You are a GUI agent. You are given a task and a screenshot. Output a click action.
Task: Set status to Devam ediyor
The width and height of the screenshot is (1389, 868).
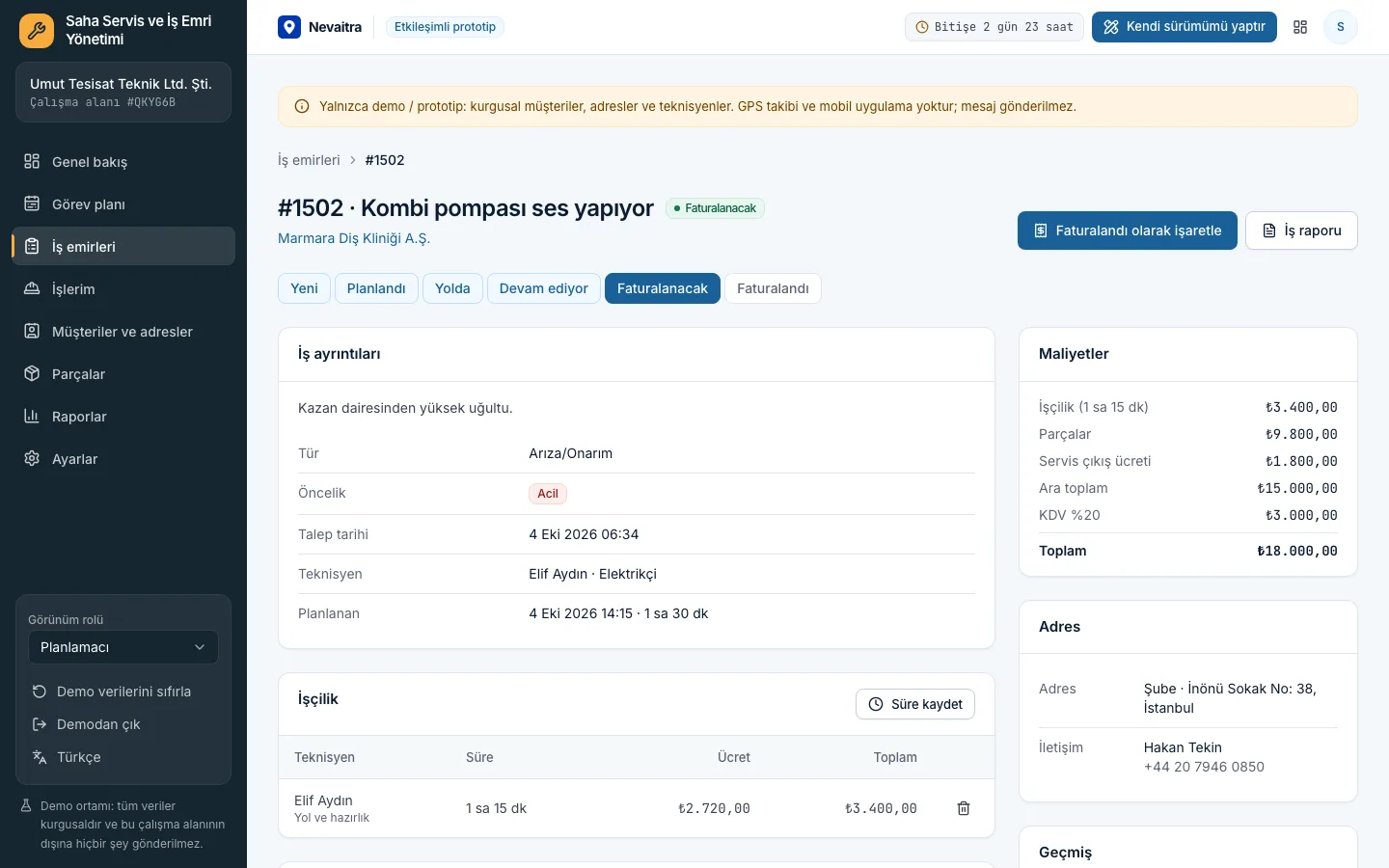(544, 288)
